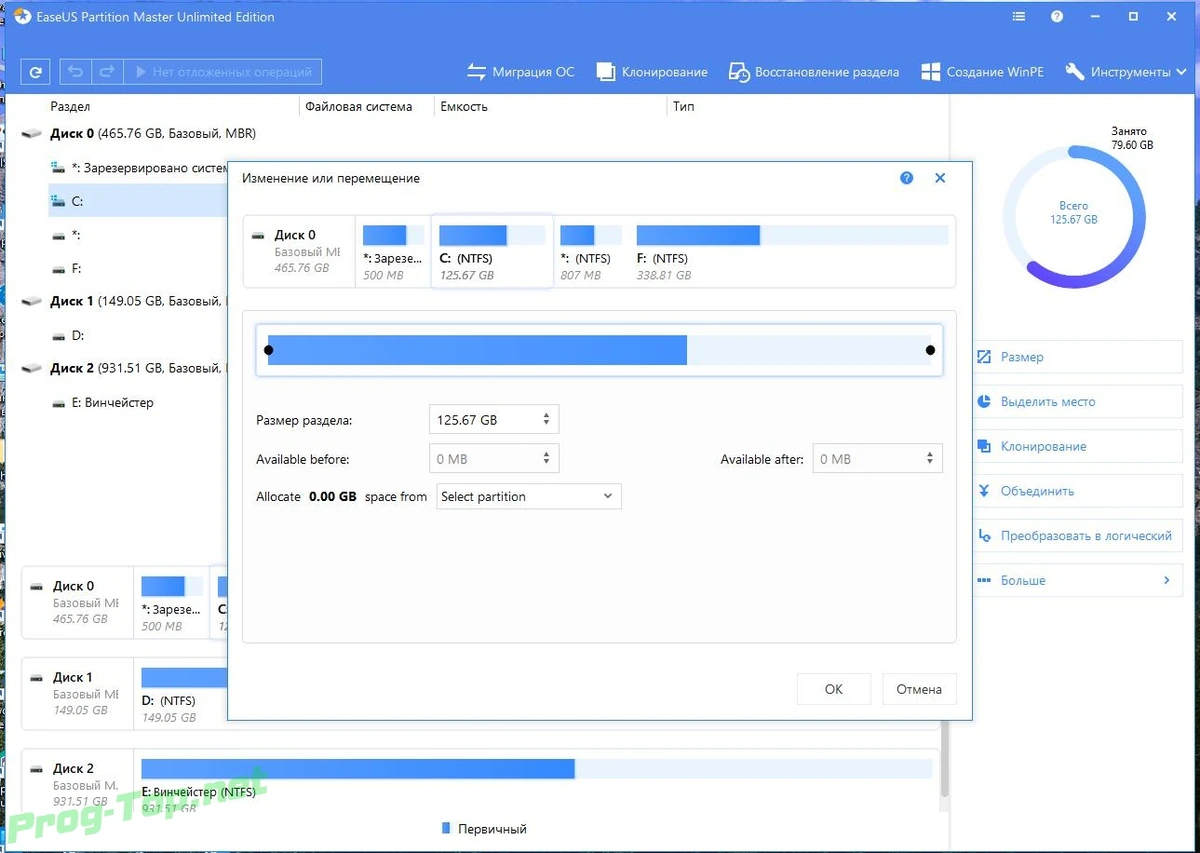Select the C: (NTFS) partition in dialog

pyautogui.click(x=492, y=252)
